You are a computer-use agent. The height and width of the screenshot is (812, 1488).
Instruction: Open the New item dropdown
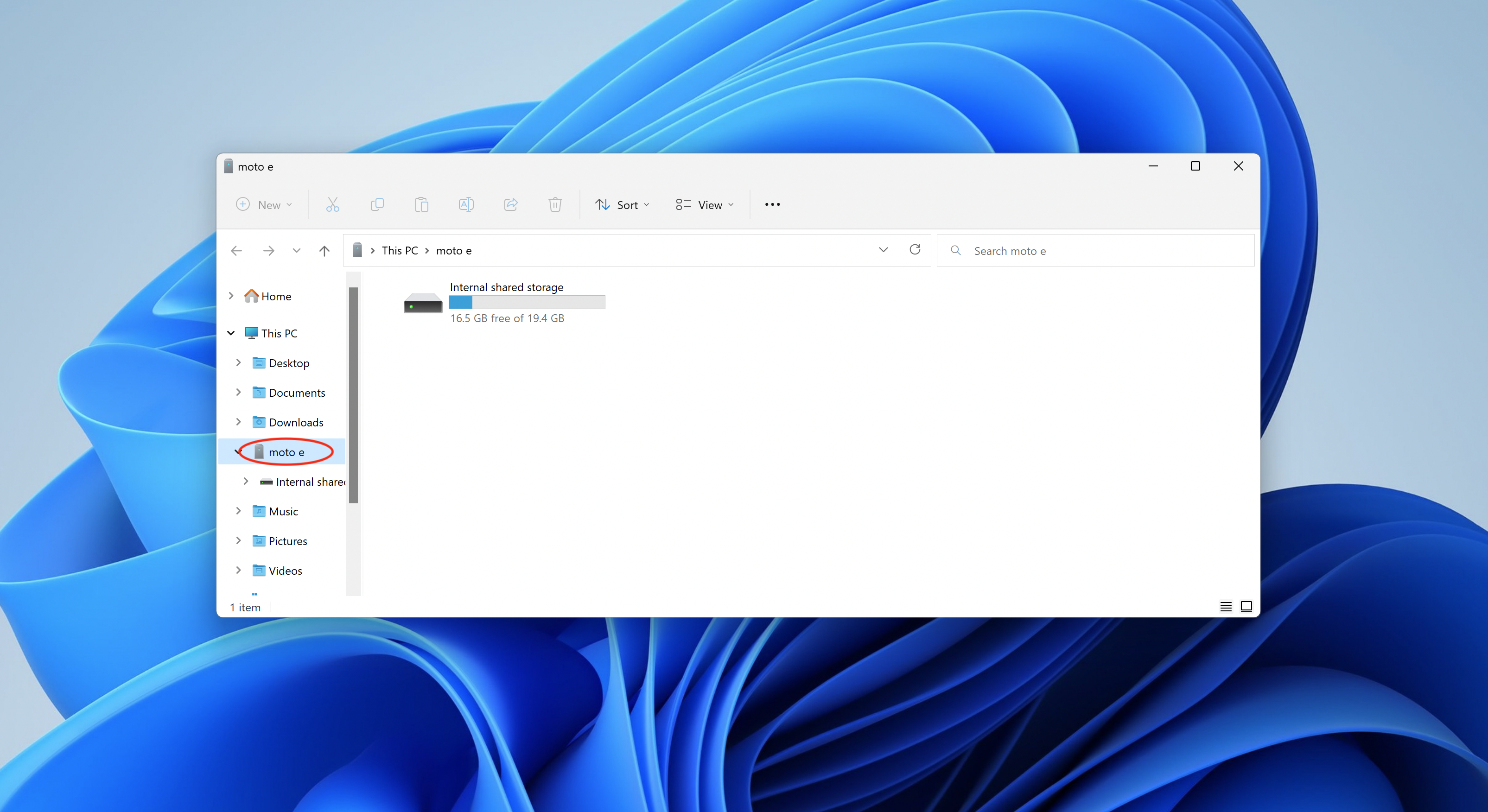(x=265, y=204)
